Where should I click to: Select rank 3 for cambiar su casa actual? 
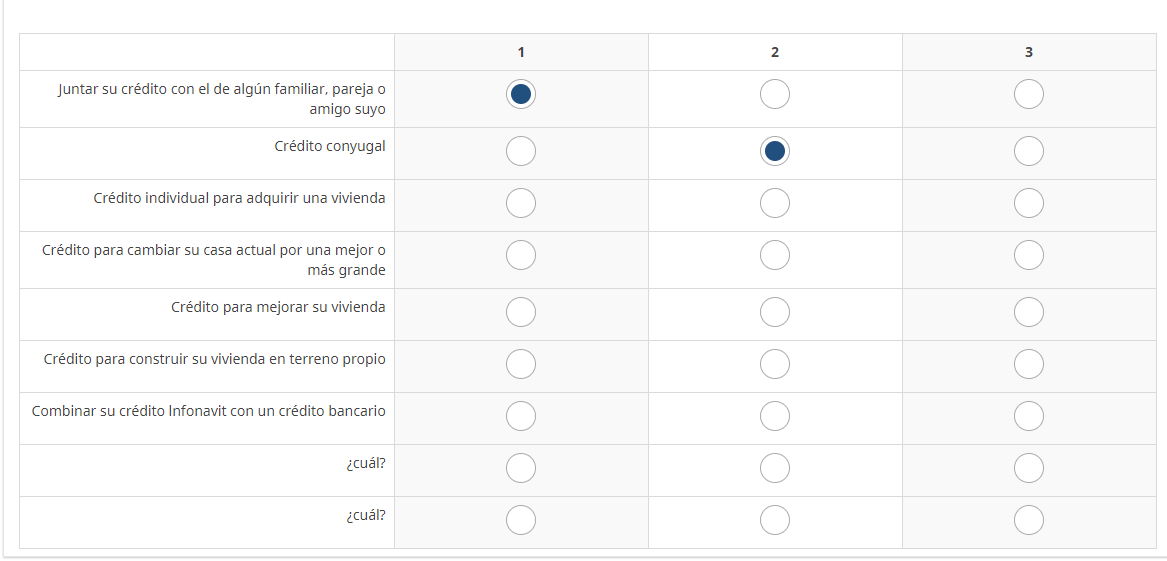(x=1028, y=256)
